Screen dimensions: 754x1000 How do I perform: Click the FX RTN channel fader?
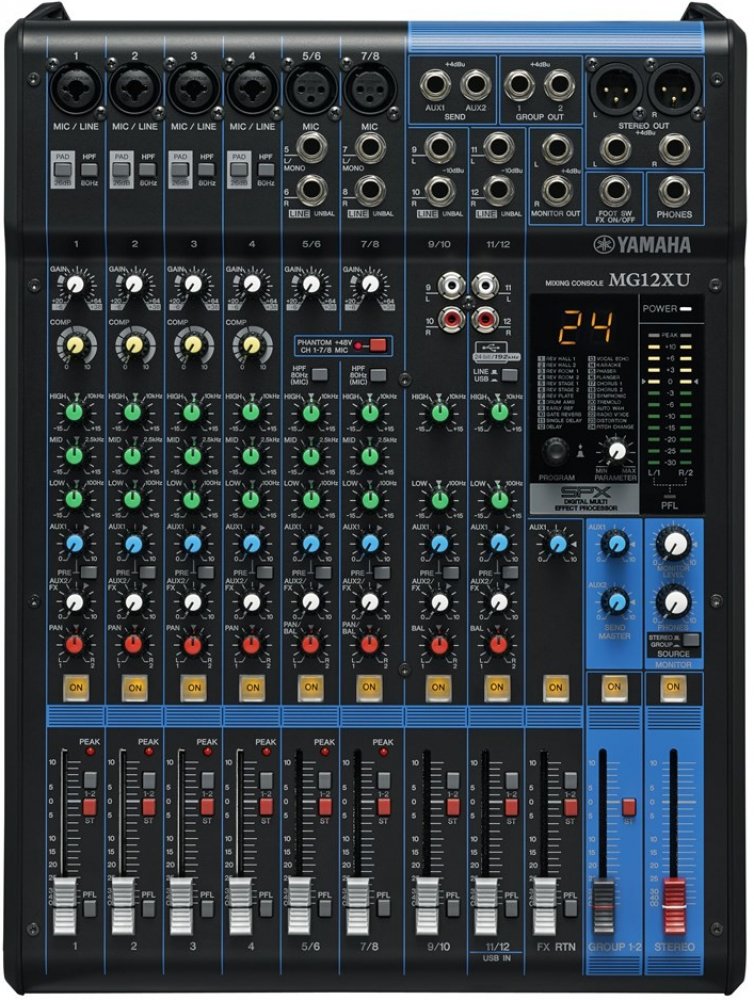click(x=545, y=894)
